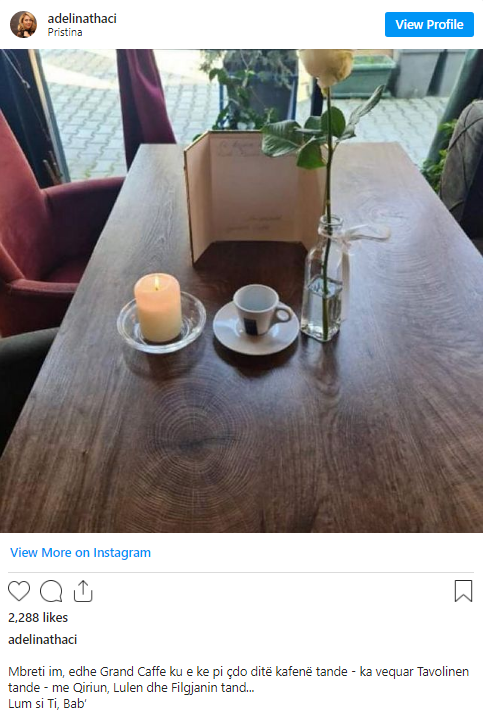Image resolution: width=483 pixels, height=712 pixels.
Task: Click the caption text starting 'Mbreti im'
Action: tap(239, 679)
